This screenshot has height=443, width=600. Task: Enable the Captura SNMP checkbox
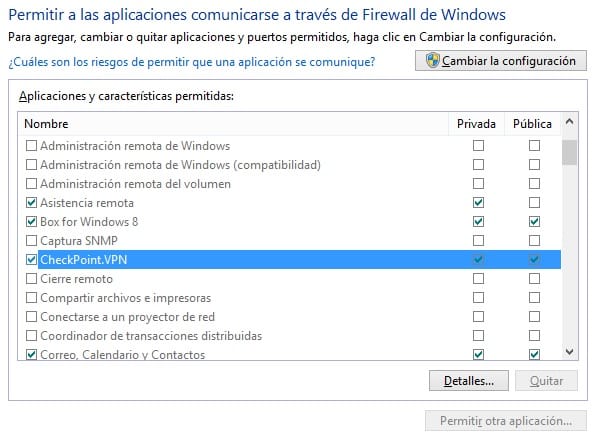pyautogui.click(x=31, y=241)
